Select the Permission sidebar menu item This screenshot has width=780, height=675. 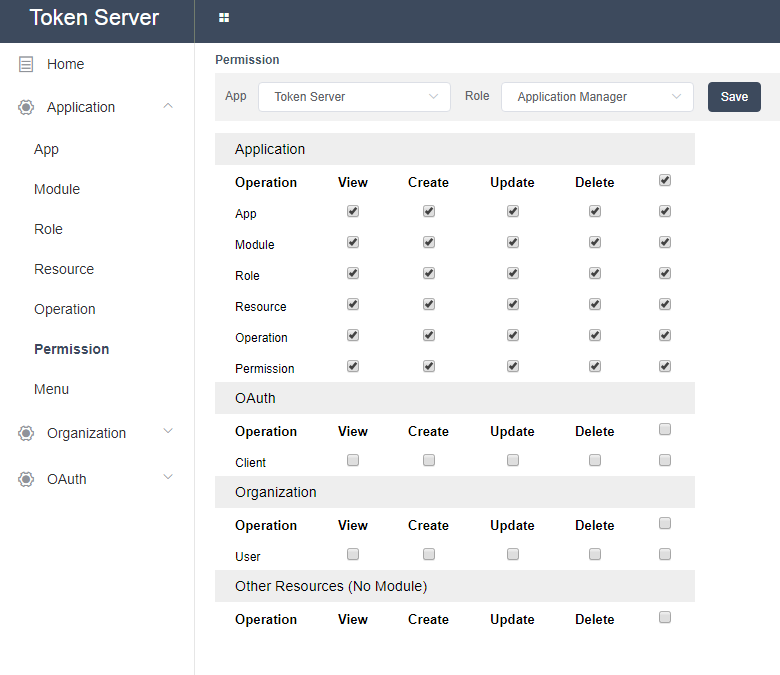coord(72,349)
